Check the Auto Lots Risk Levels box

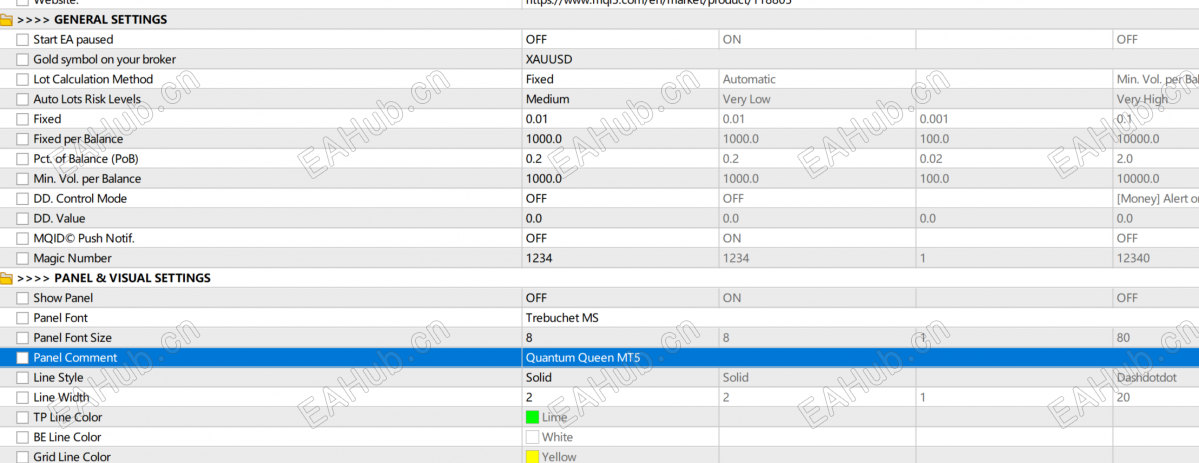tap(22, 99)
